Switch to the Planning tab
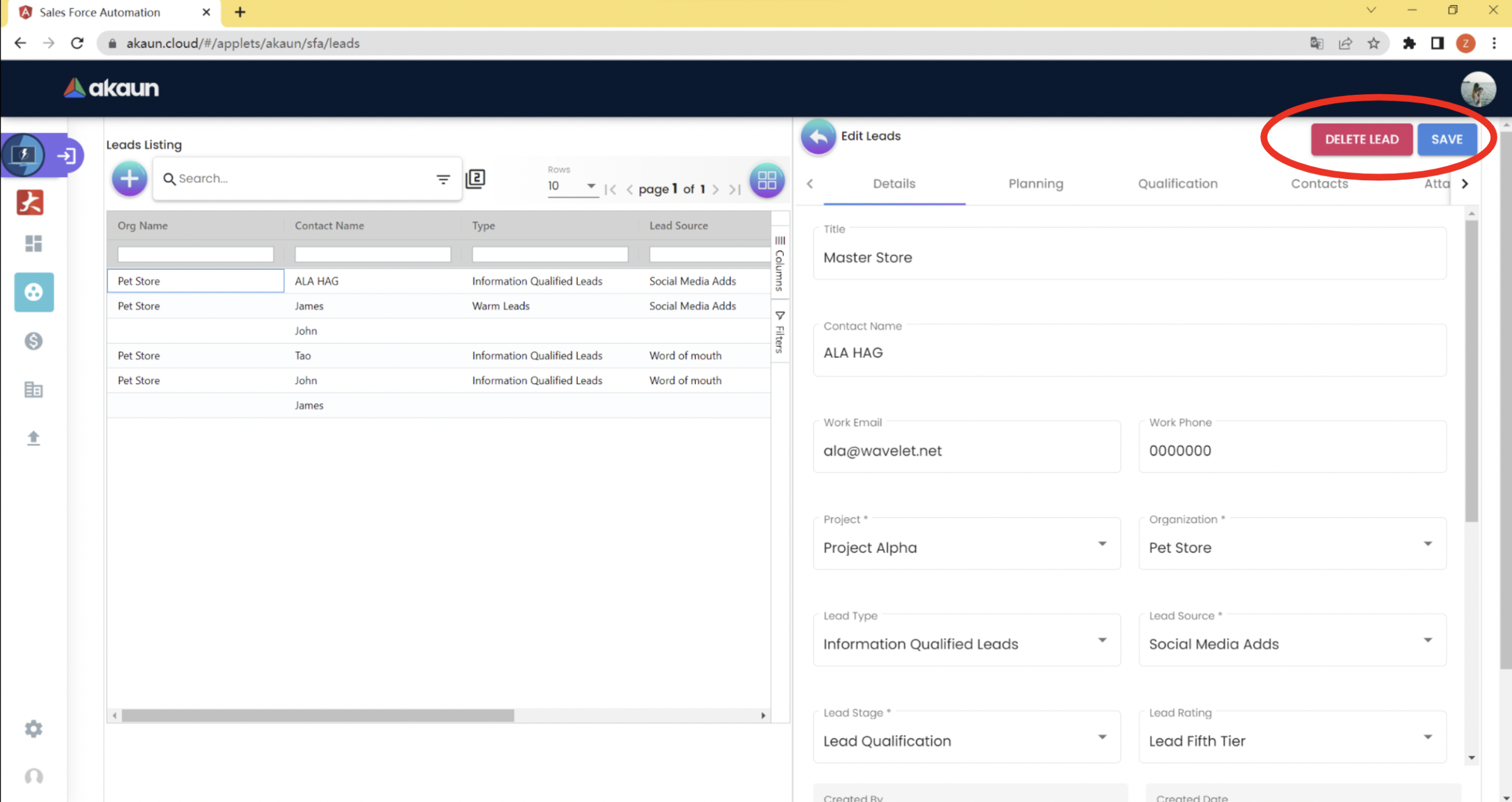This screenshot has width=1512, height=802. tap(1035, 183)
